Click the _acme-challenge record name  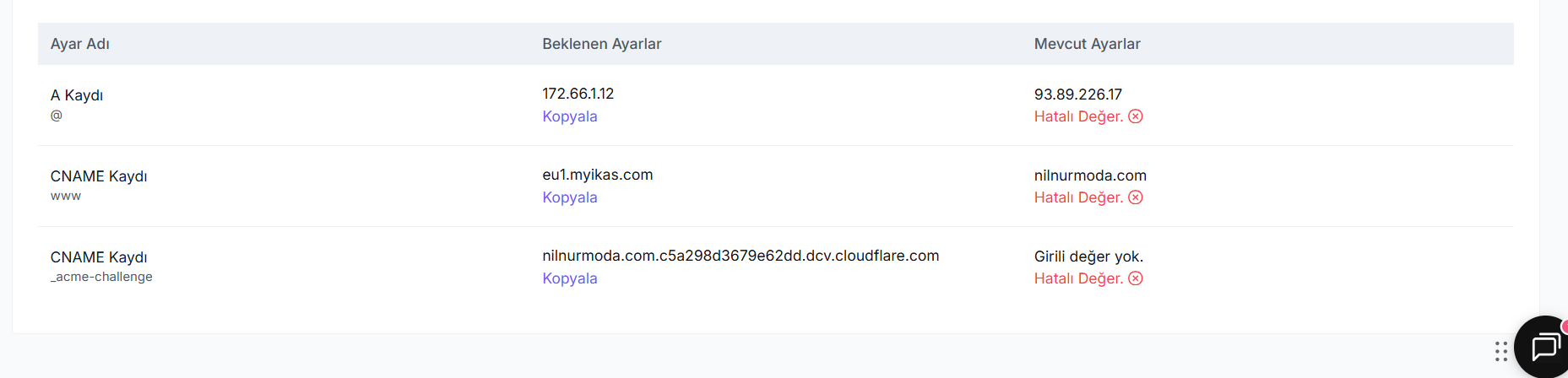(x=101, y=277)
